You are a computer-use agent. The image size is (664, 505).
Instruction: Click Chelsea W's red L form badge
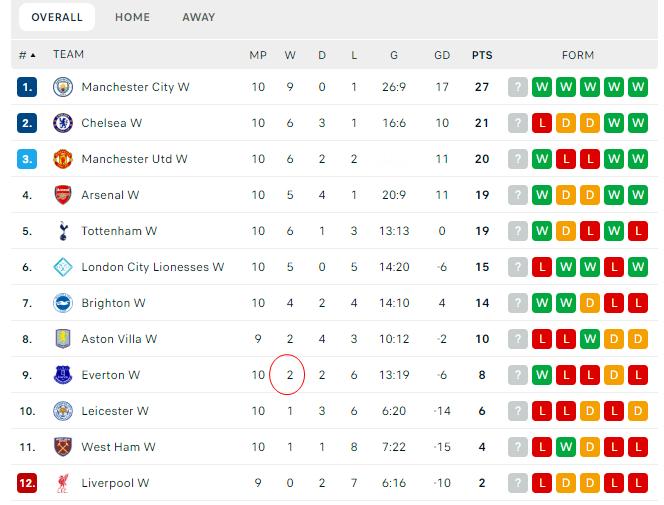(542, 123)
